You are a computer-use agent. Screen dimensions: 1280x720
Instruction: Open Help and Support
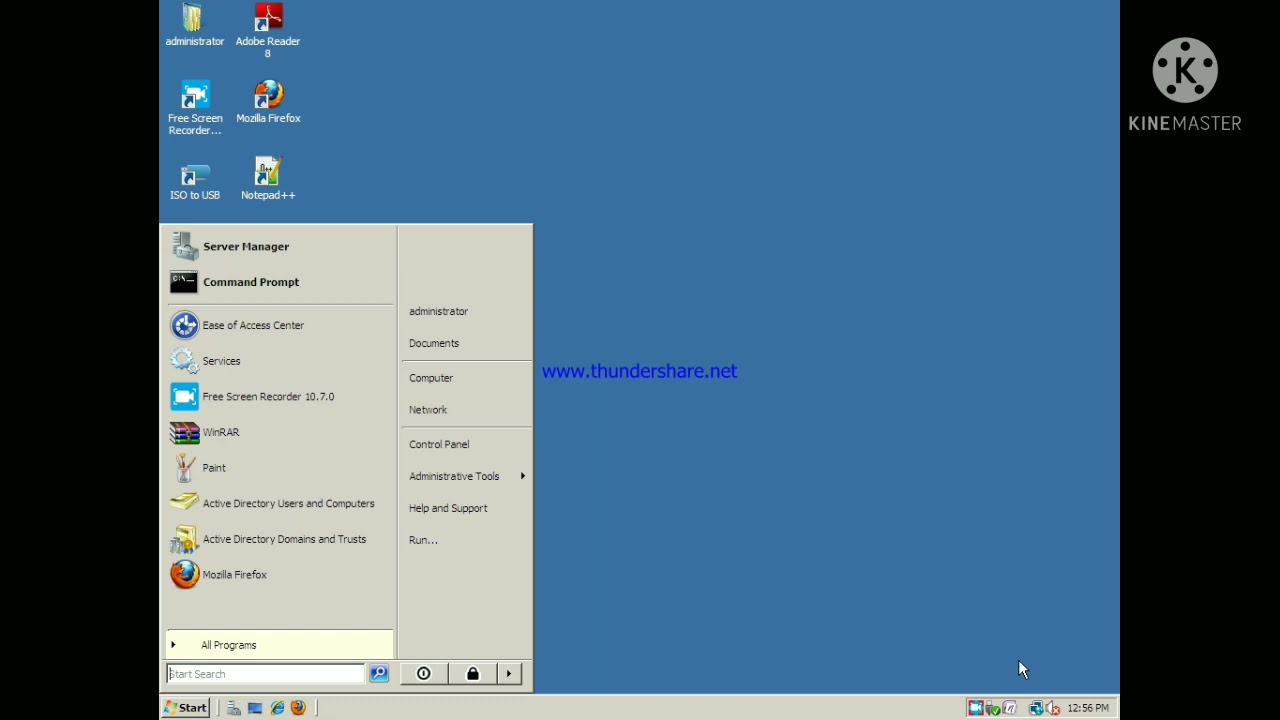[x=448, y=508]
